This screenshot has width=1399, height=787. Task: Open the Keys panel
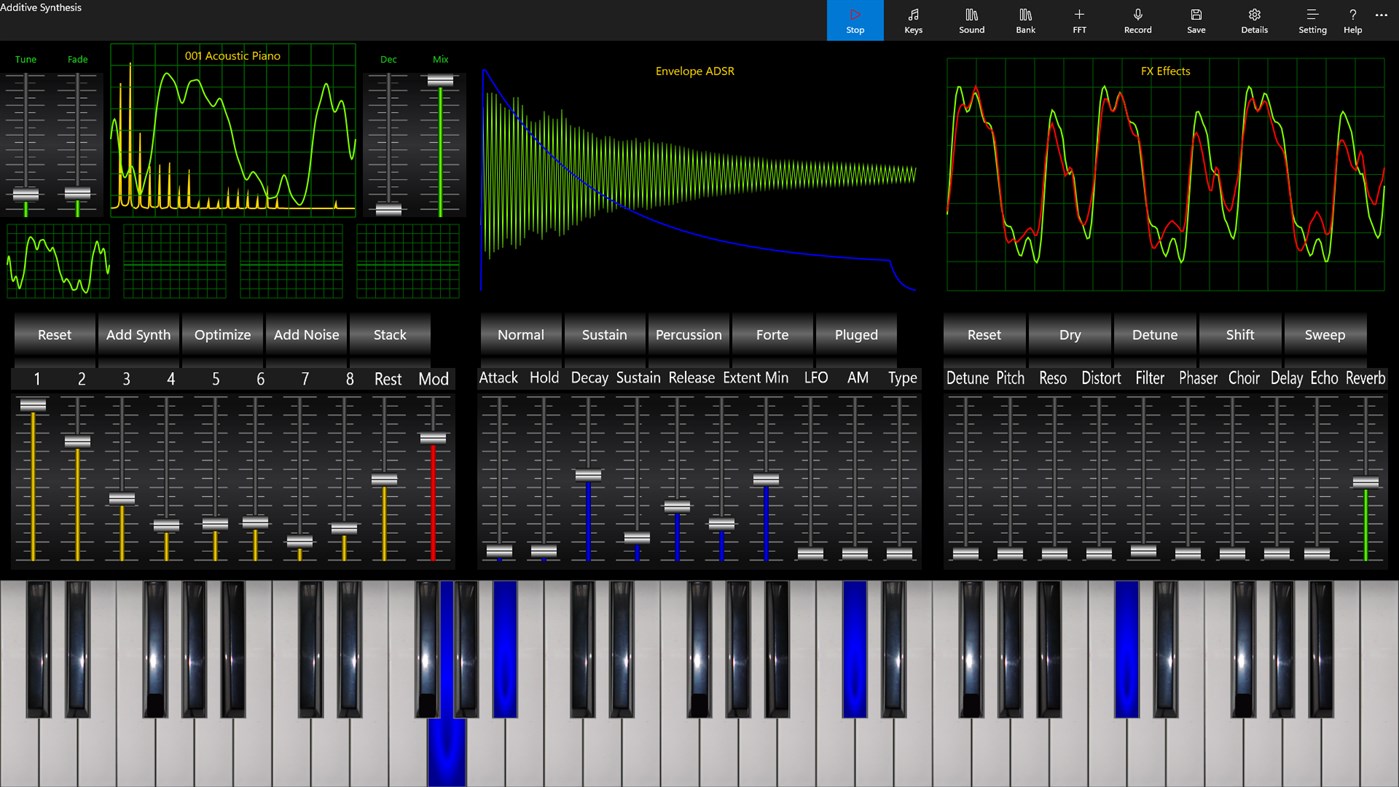(x=912, y=20)
